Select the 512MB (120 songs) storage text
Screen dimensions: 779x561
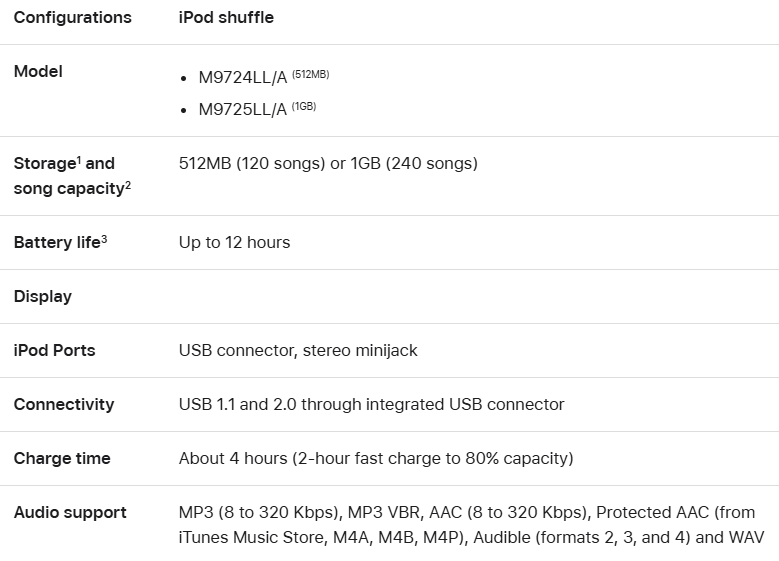[x=251, y=163]
